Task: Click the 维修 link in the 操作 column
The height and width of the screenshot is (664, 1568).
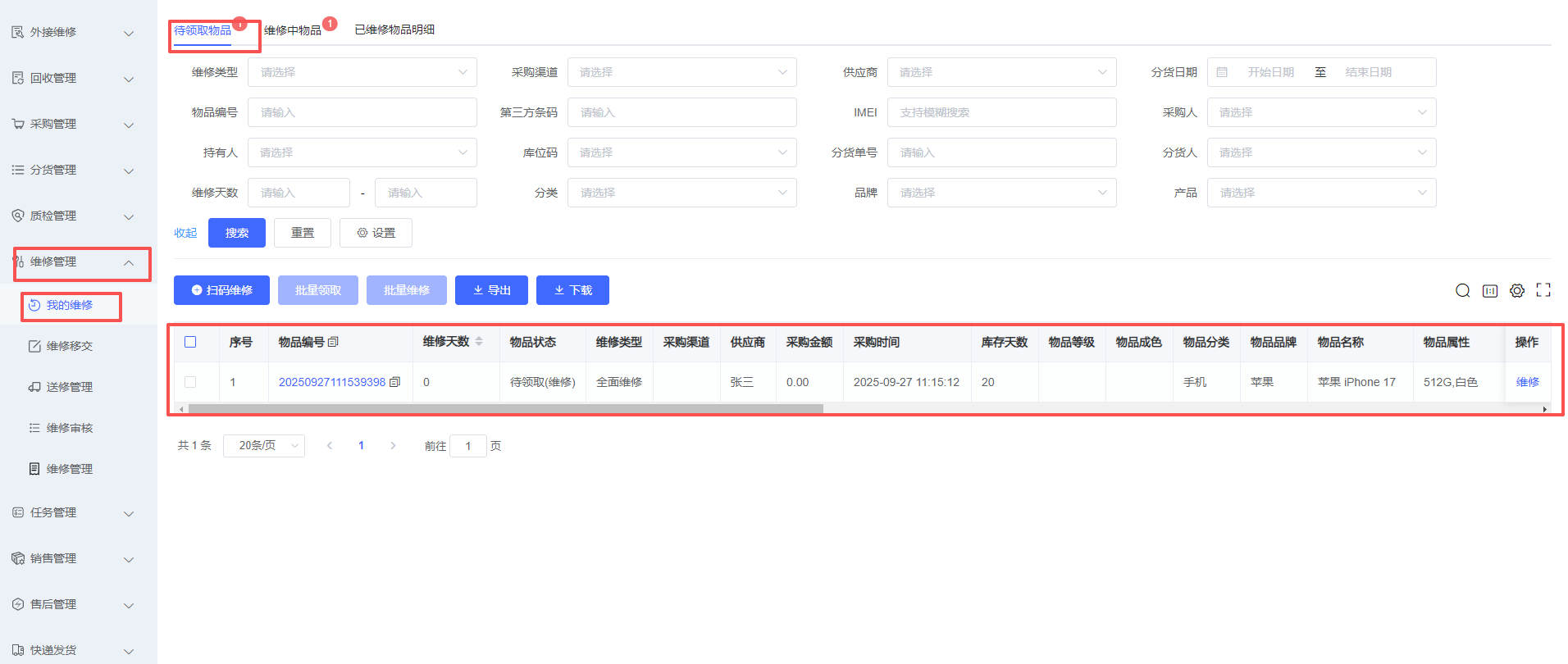Action: pyautogui.click(x=1527, y=382)
